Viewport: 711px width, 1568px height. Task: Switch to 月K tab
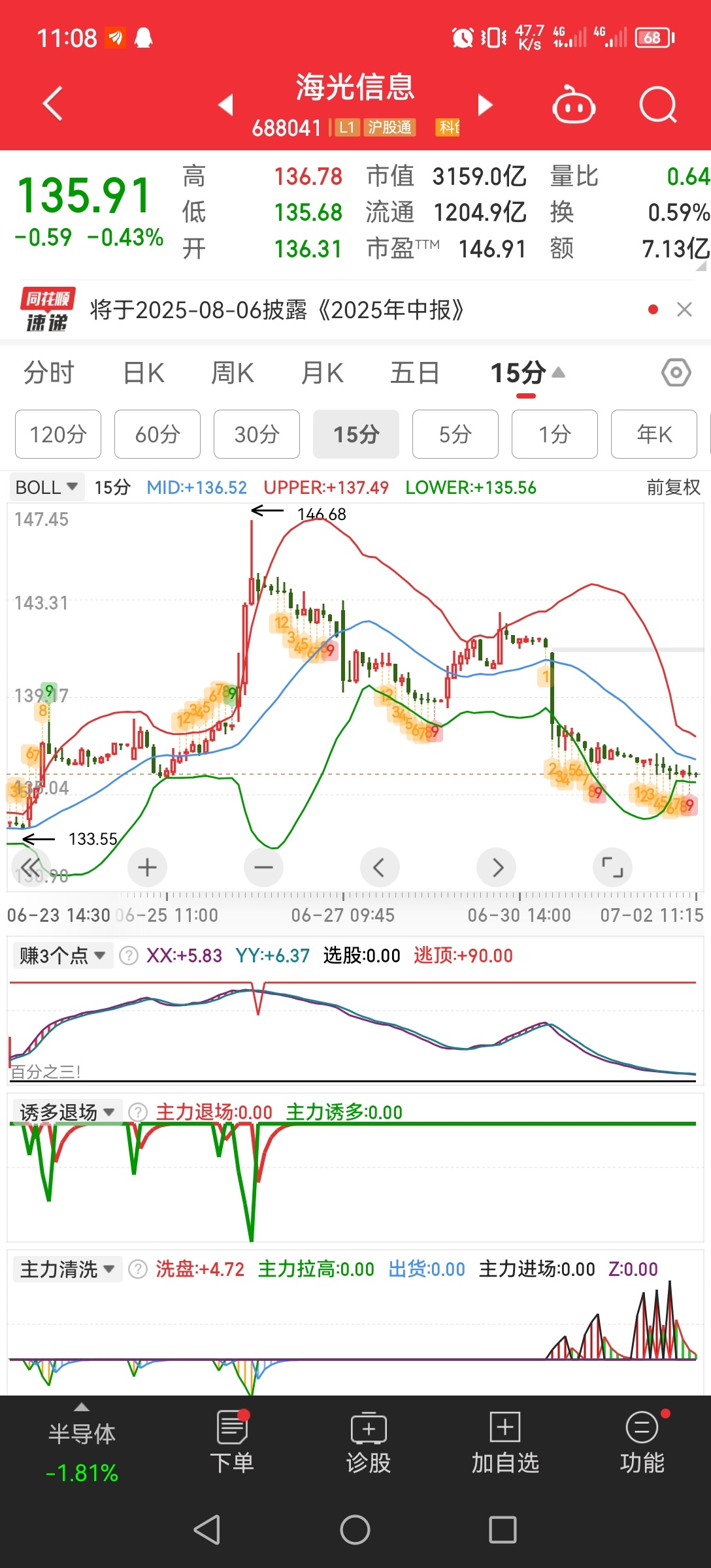pyautogui.click(x=322, y=373)
